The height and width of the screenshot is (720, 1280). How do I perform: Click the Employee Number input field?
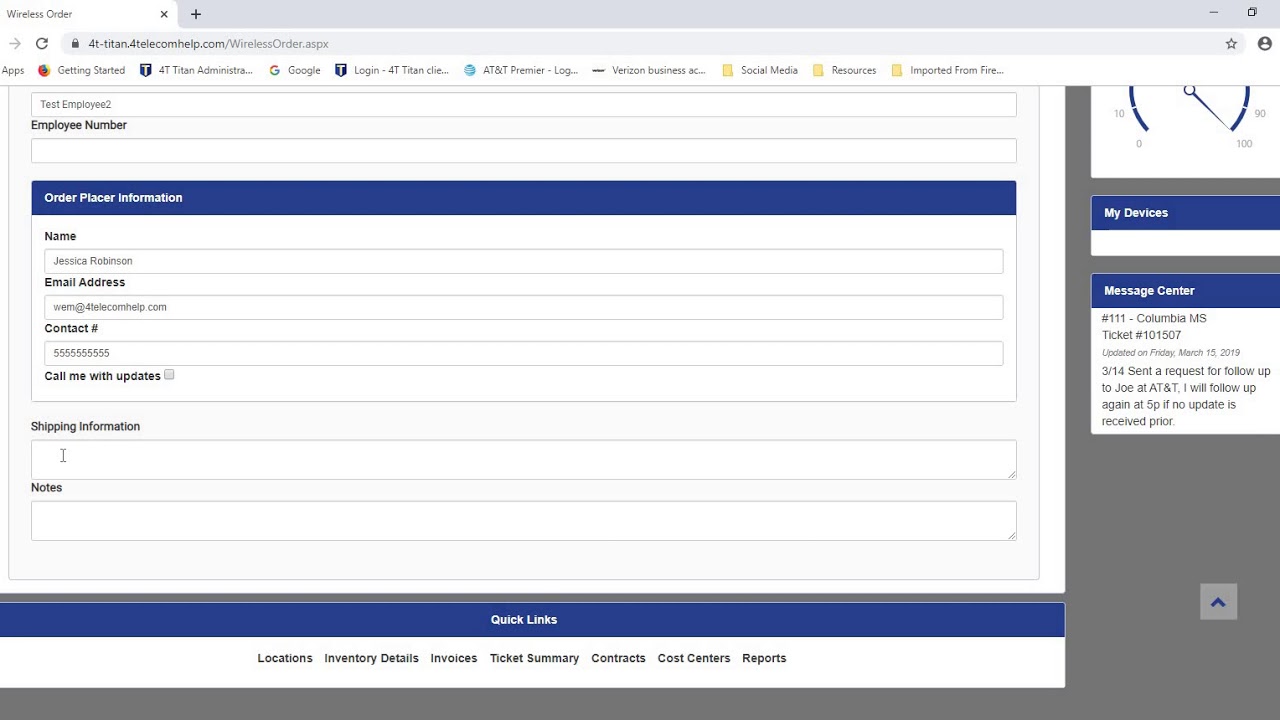pyautogui.click(x=523, y=150)
